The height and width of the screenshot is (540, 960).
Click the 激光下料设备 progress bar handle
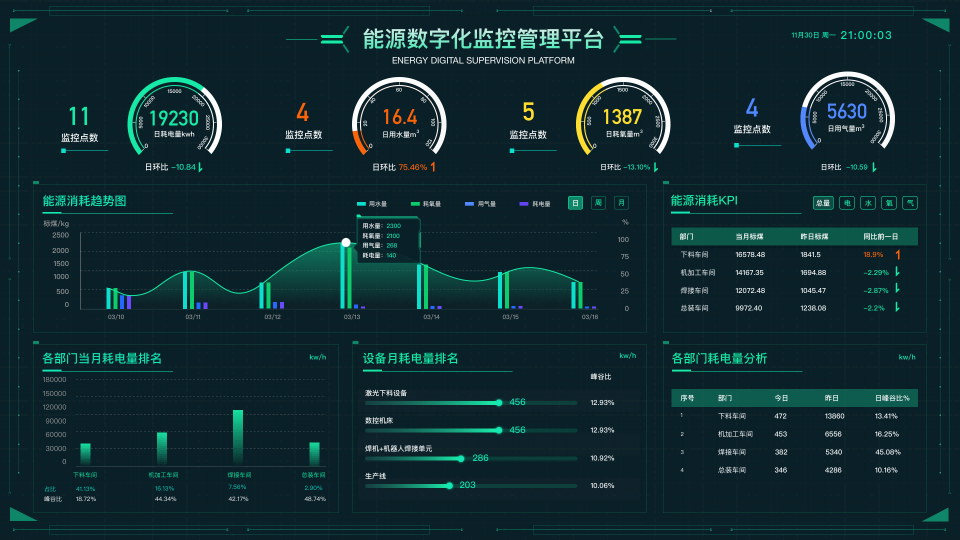pyautogui.click(x=499, y=403)
